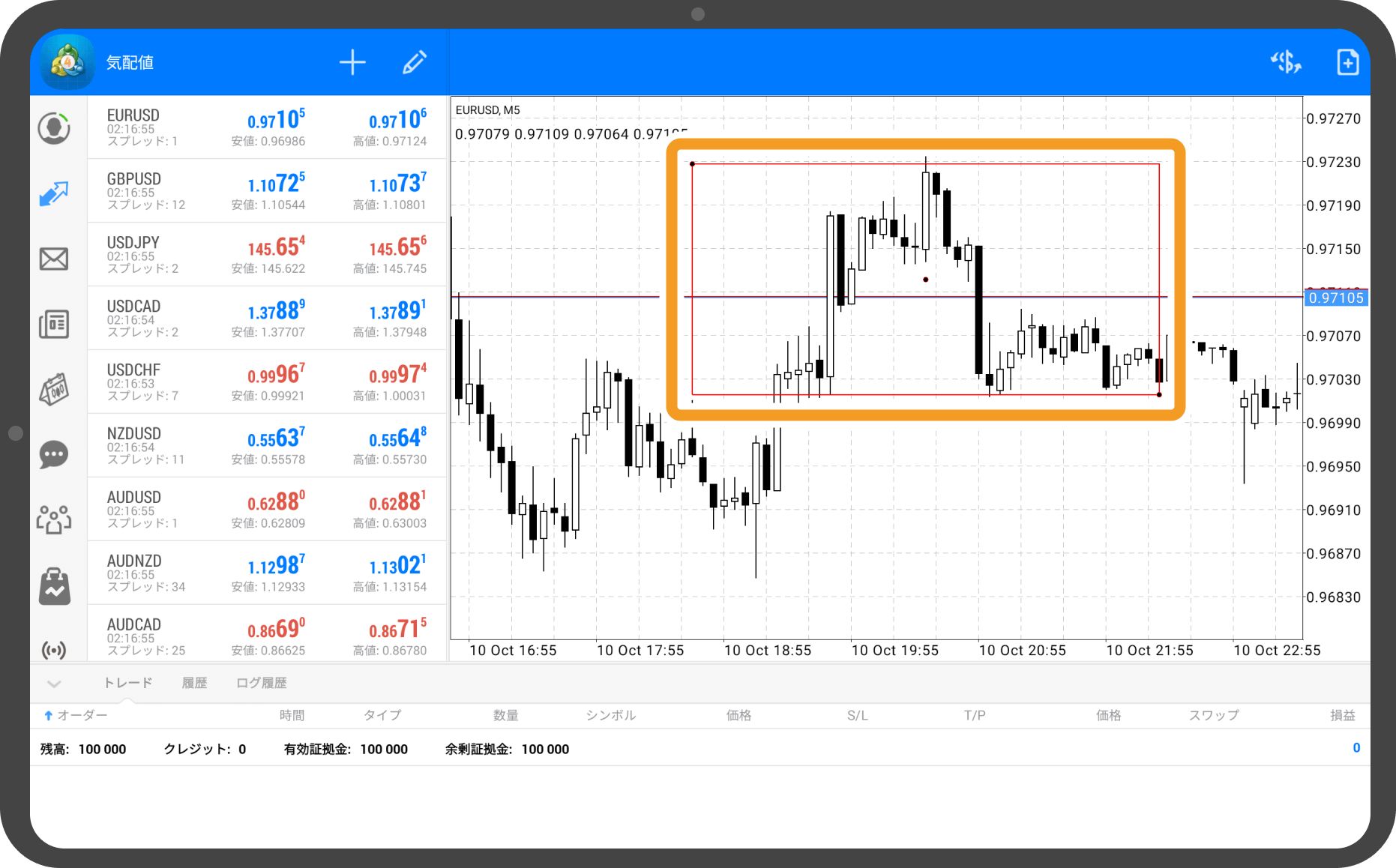
Task: Tap the rectangle's bottom-right anchor point
Action: (1159, 394)
